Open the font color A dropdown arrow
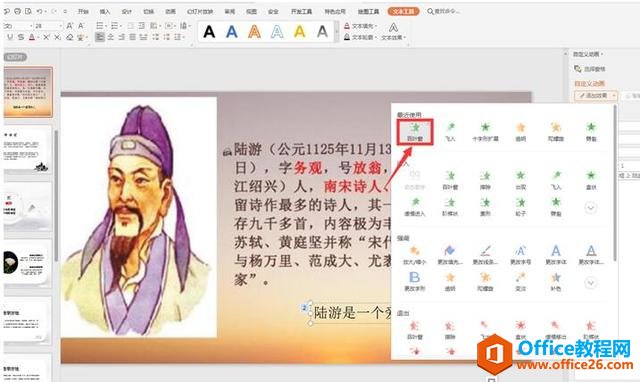The image size is (640, 382). (x=38, y=37)
